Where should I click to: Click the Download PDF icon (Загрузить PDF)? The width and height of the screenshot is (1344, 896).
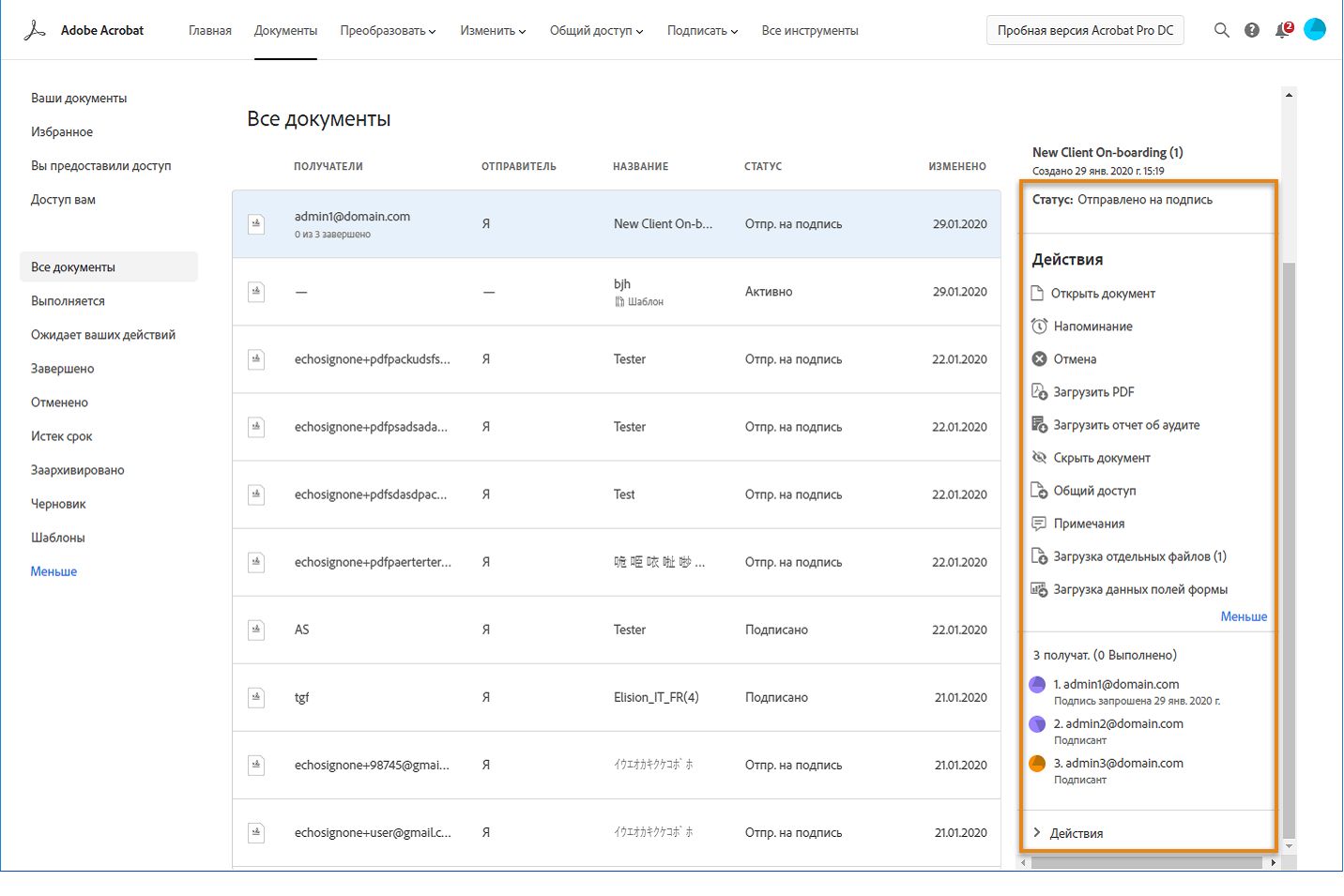pos(1039,392)
